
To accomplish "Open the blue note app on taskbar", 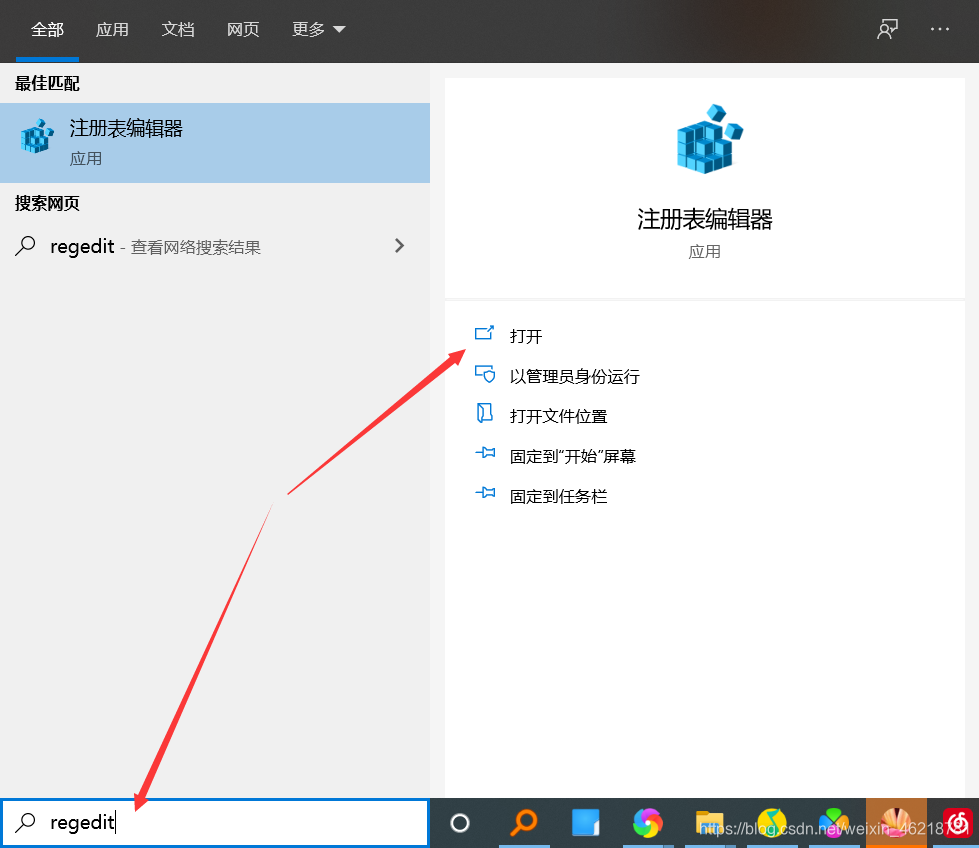I will (586, 822).
